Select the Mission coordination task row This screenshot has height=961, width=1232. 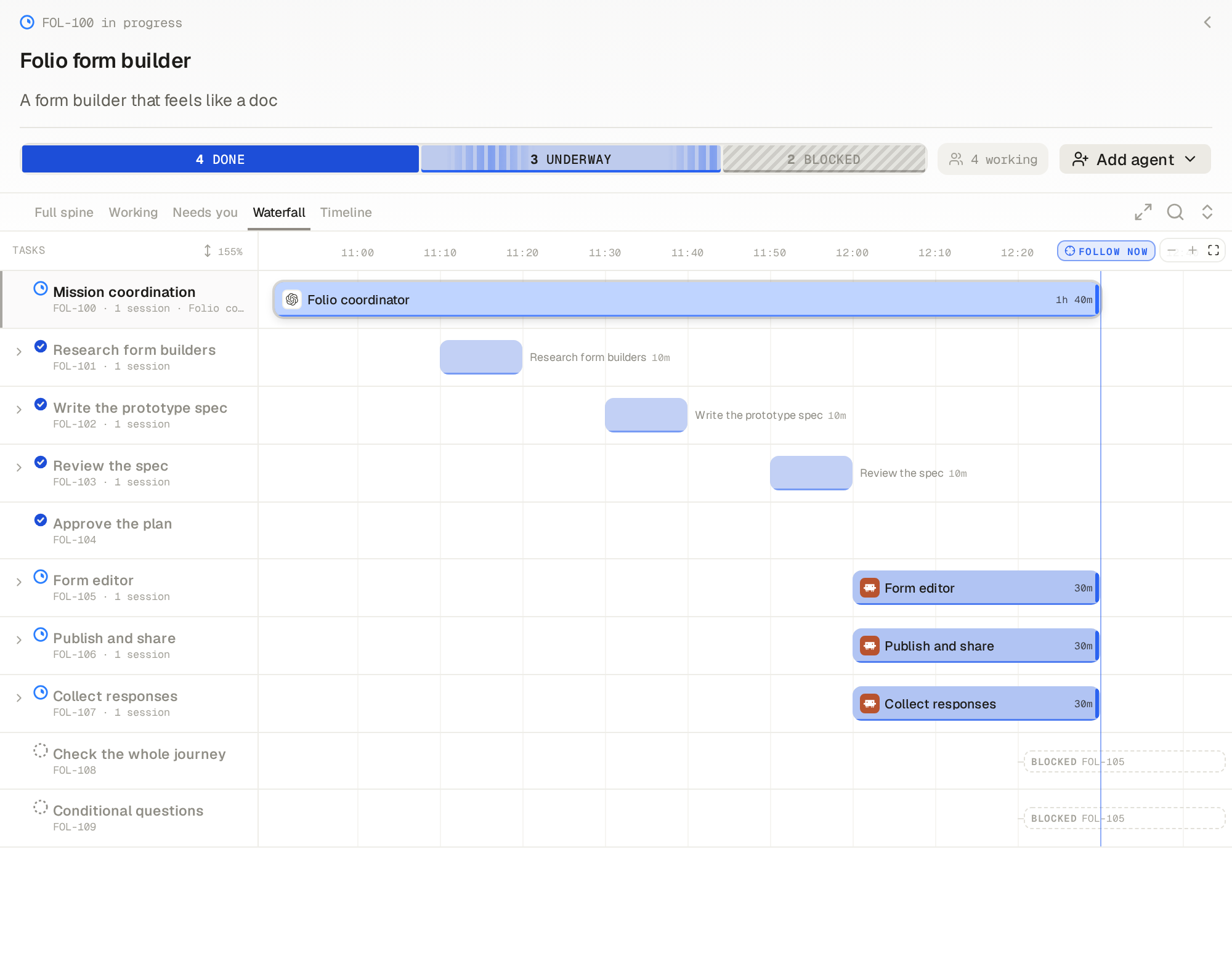coord(129,299)
